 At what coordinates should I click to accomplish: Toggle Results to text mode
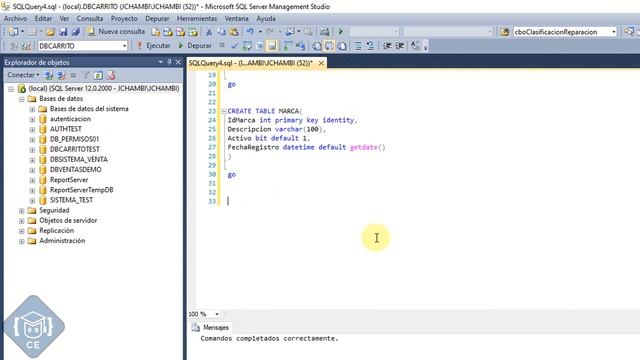click(x=317, y=46)
